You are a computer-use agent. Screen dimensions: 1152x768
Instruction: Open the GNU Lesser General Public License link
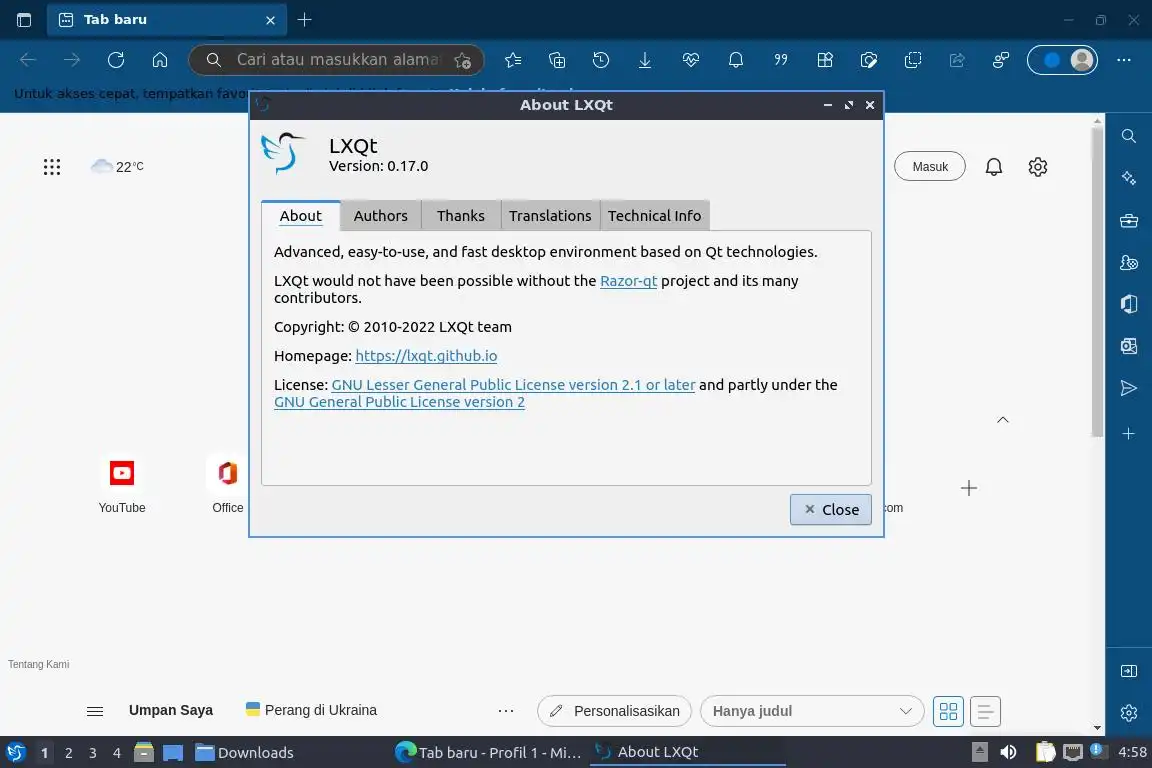[x=513, y=384]
